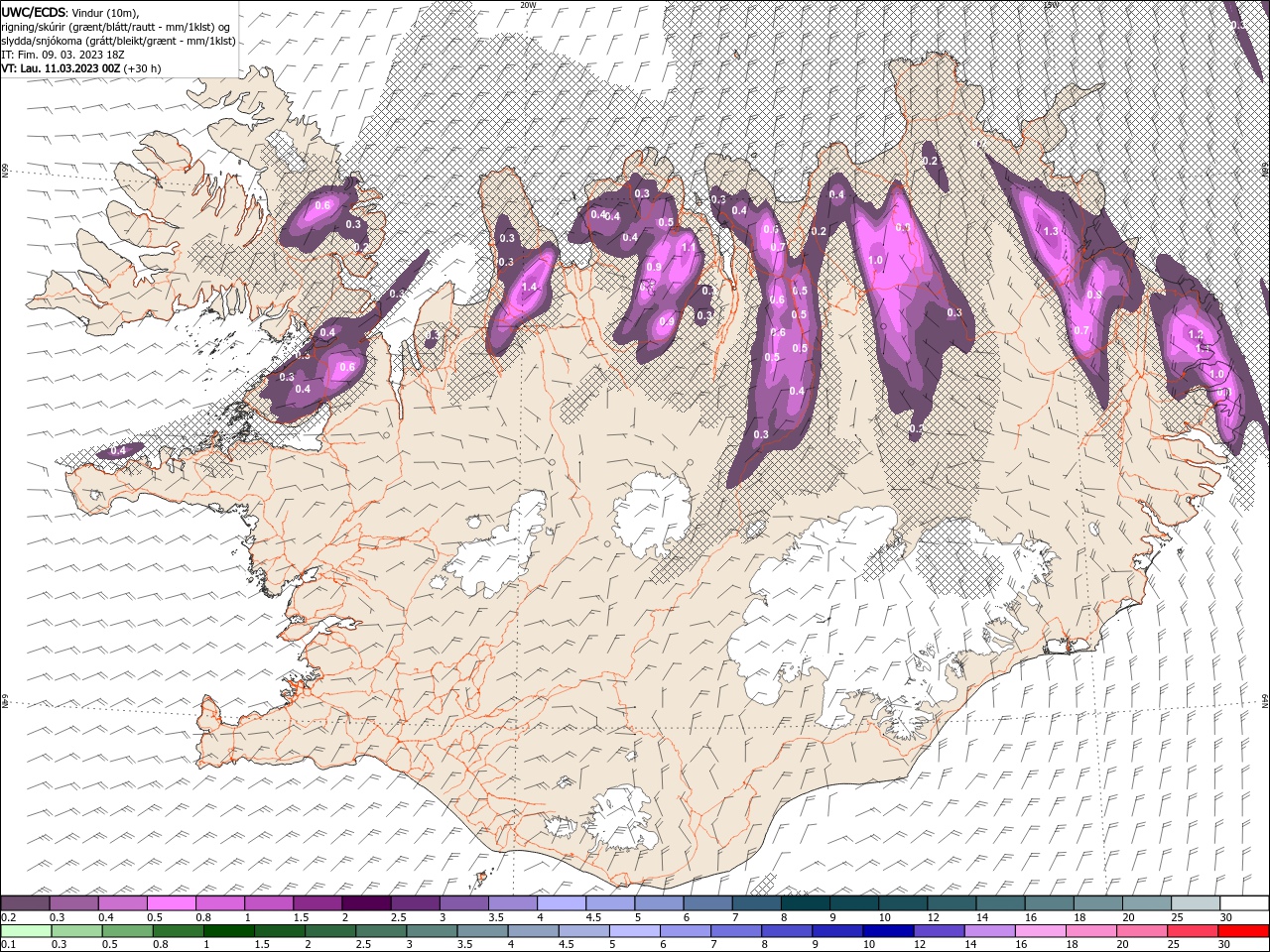Click the '0.2' label under the top legend row
Image resolution: width=1270 pixels, height=952 pixels.
[6, 917]
